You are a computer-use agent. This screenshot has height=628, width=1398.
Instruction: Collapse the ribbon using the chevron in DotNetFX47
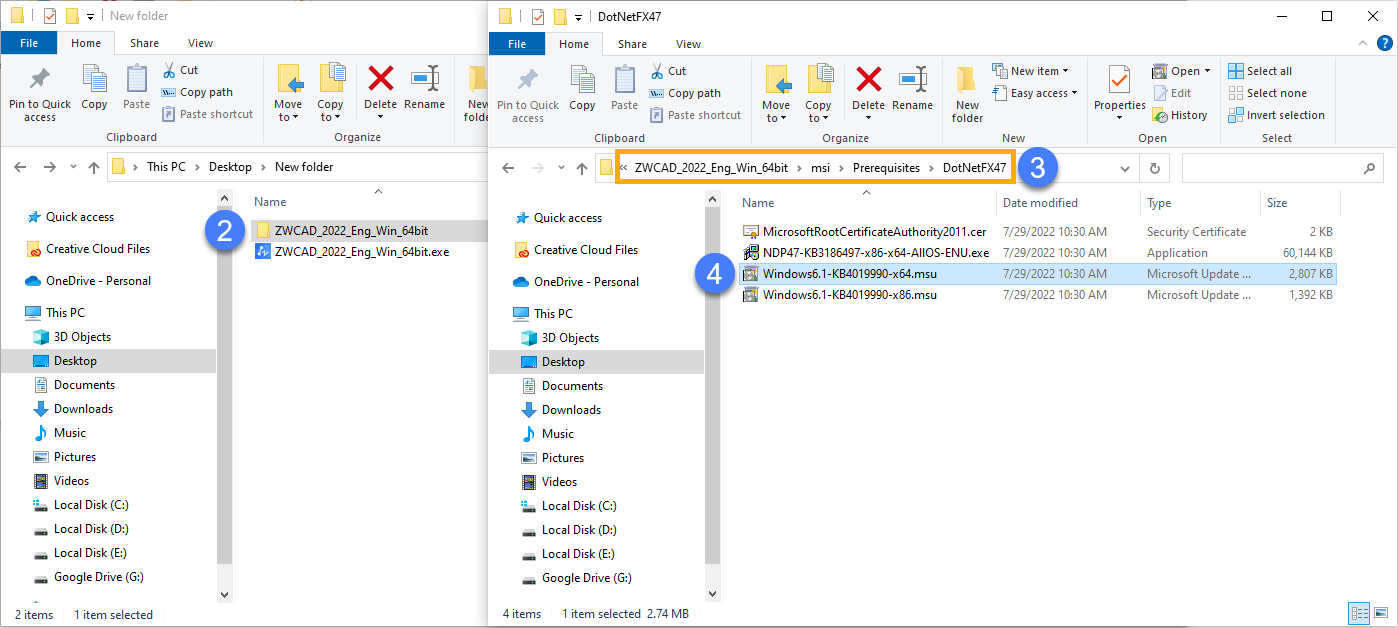pos(1364,43)
